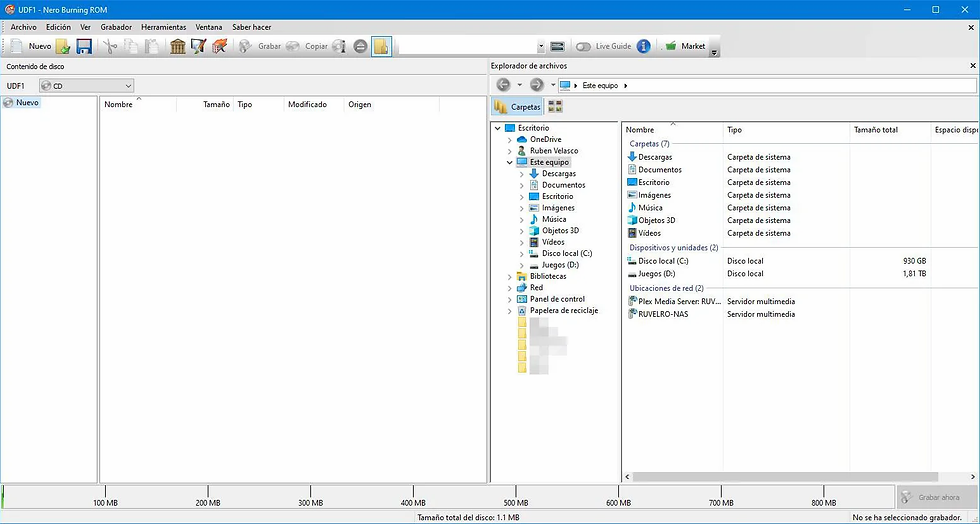The height and width of the screenshot is (524, 980).
Task: Select Disco local (C:) in file list
Action: [663, 261]
